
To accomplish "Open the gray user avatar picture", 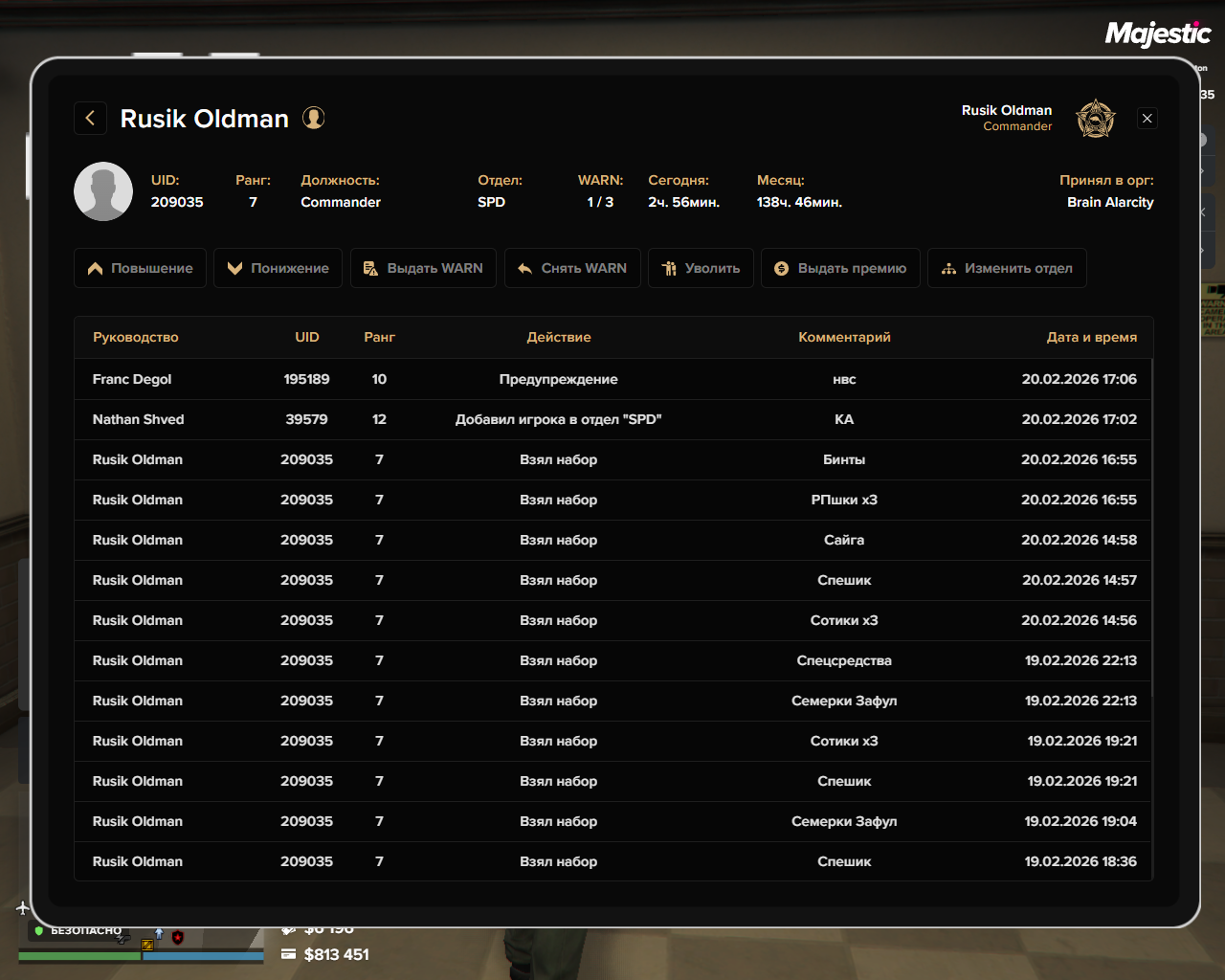I will 103,191.
